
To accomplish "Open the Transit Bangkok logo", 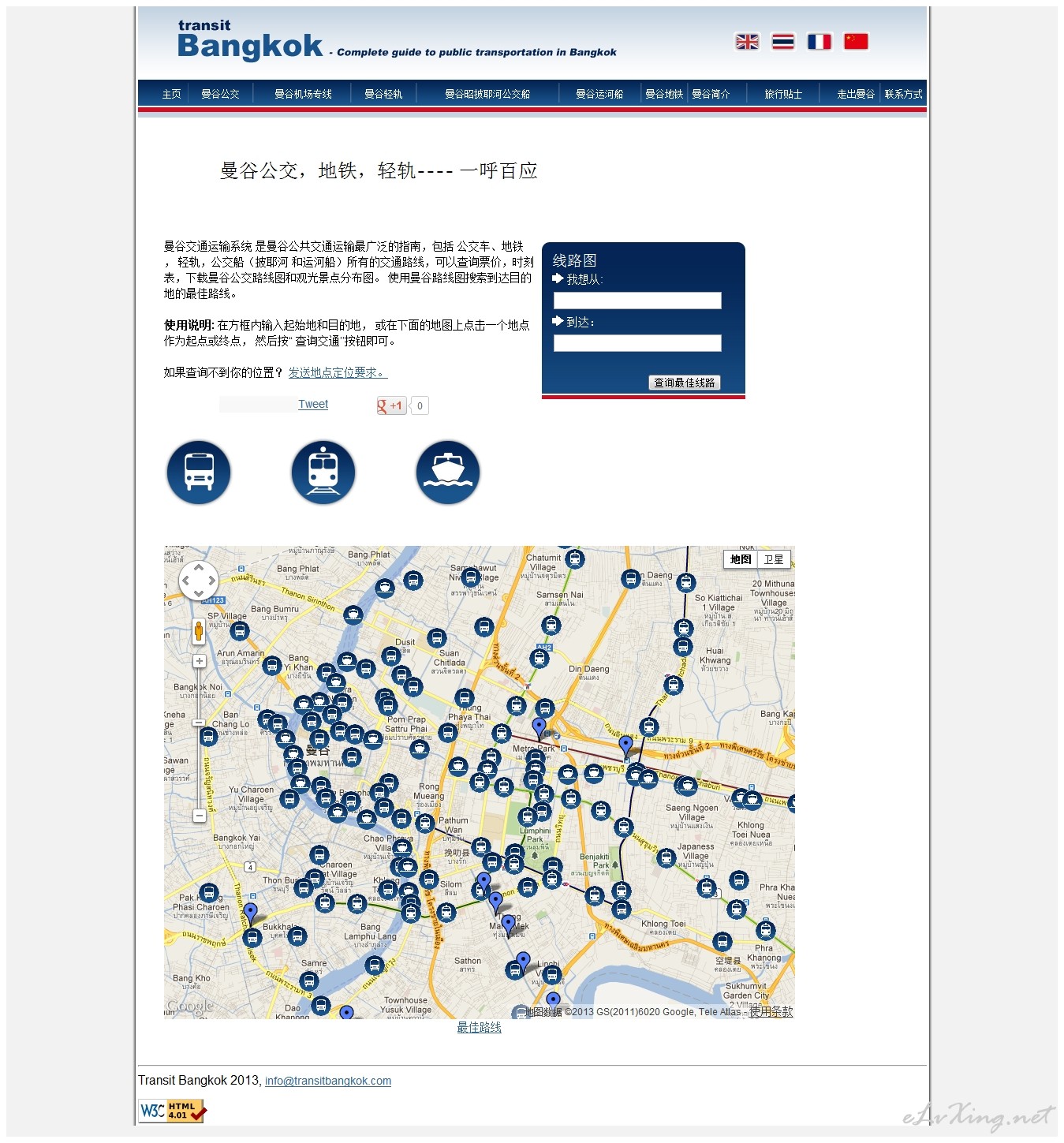I will tap(250, 40).
